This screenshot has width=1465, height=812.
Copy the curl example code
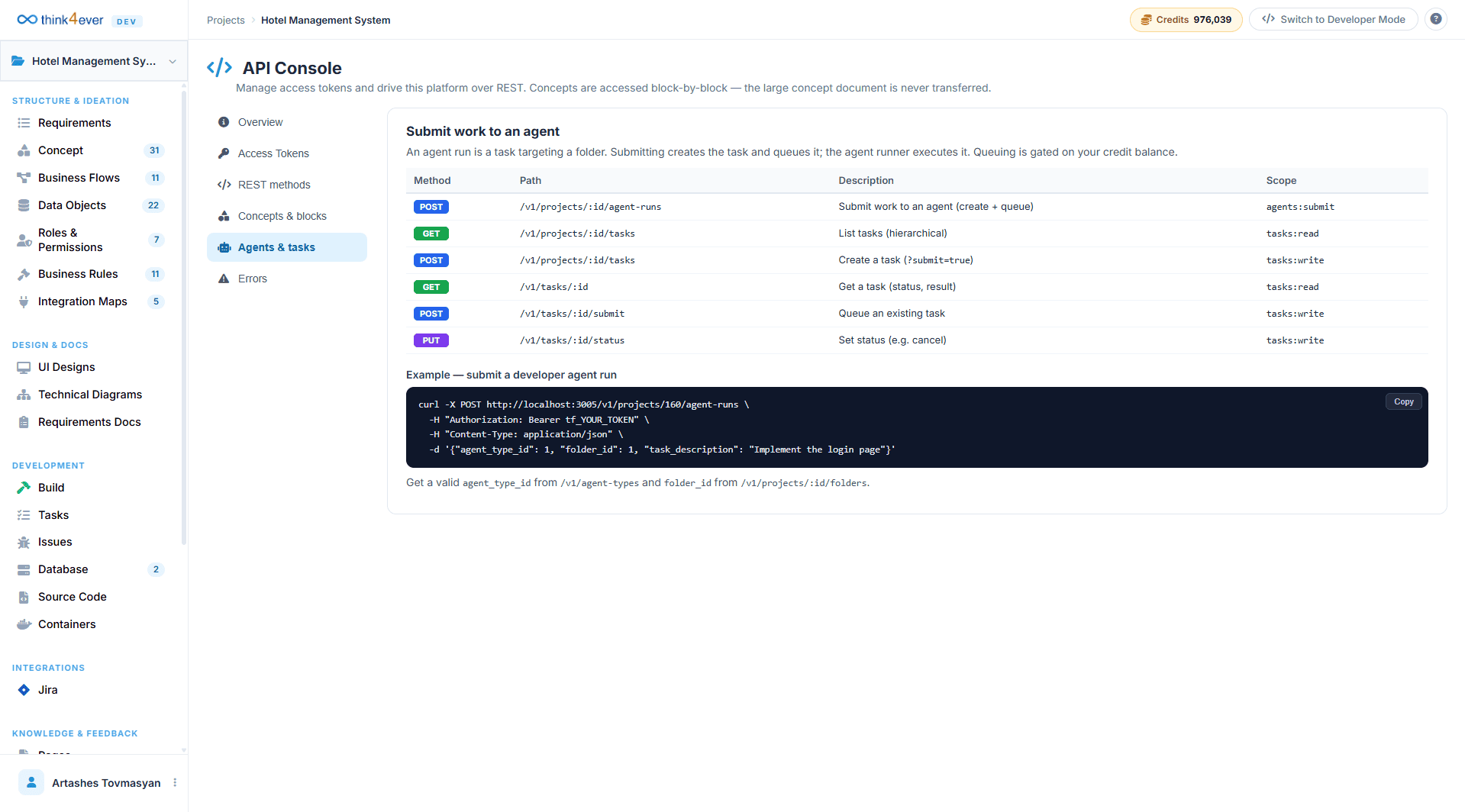1403,401
